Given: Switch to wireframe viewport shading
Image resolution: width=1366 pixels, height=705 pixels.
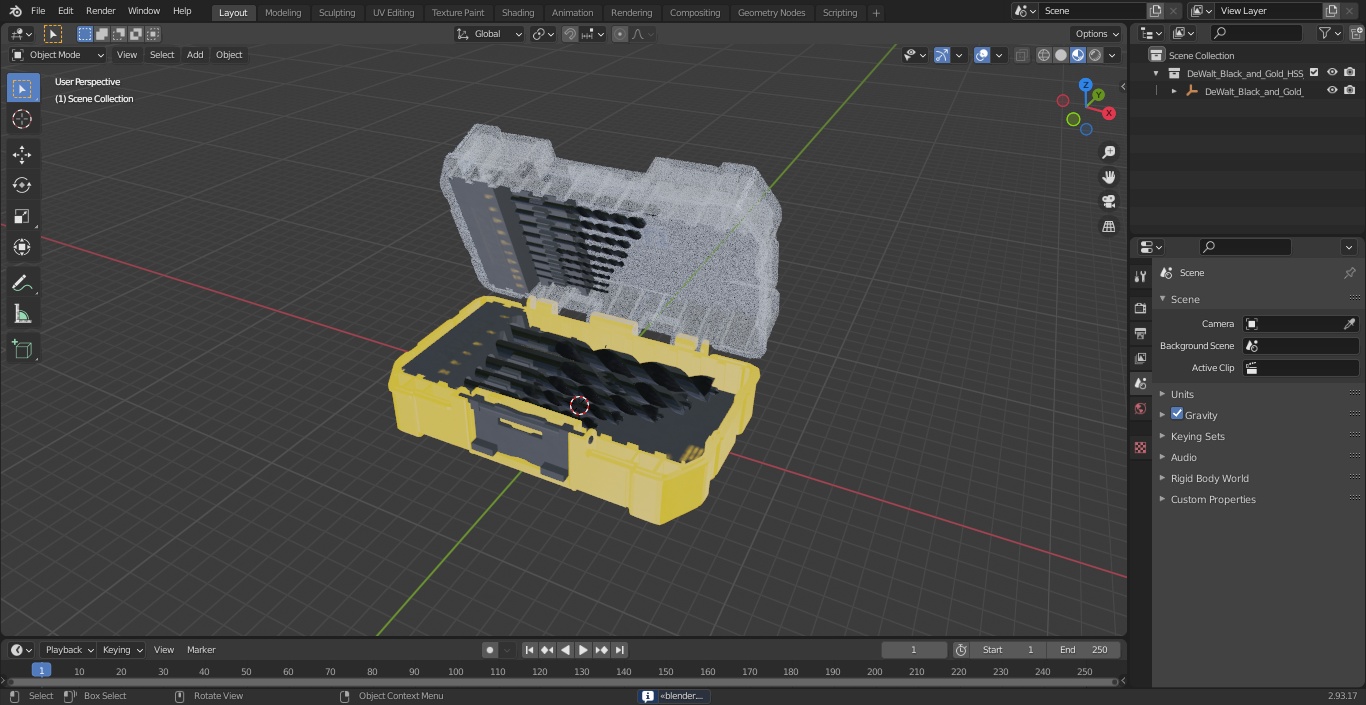Looking at the screenshot, I should click(1044, 55).
